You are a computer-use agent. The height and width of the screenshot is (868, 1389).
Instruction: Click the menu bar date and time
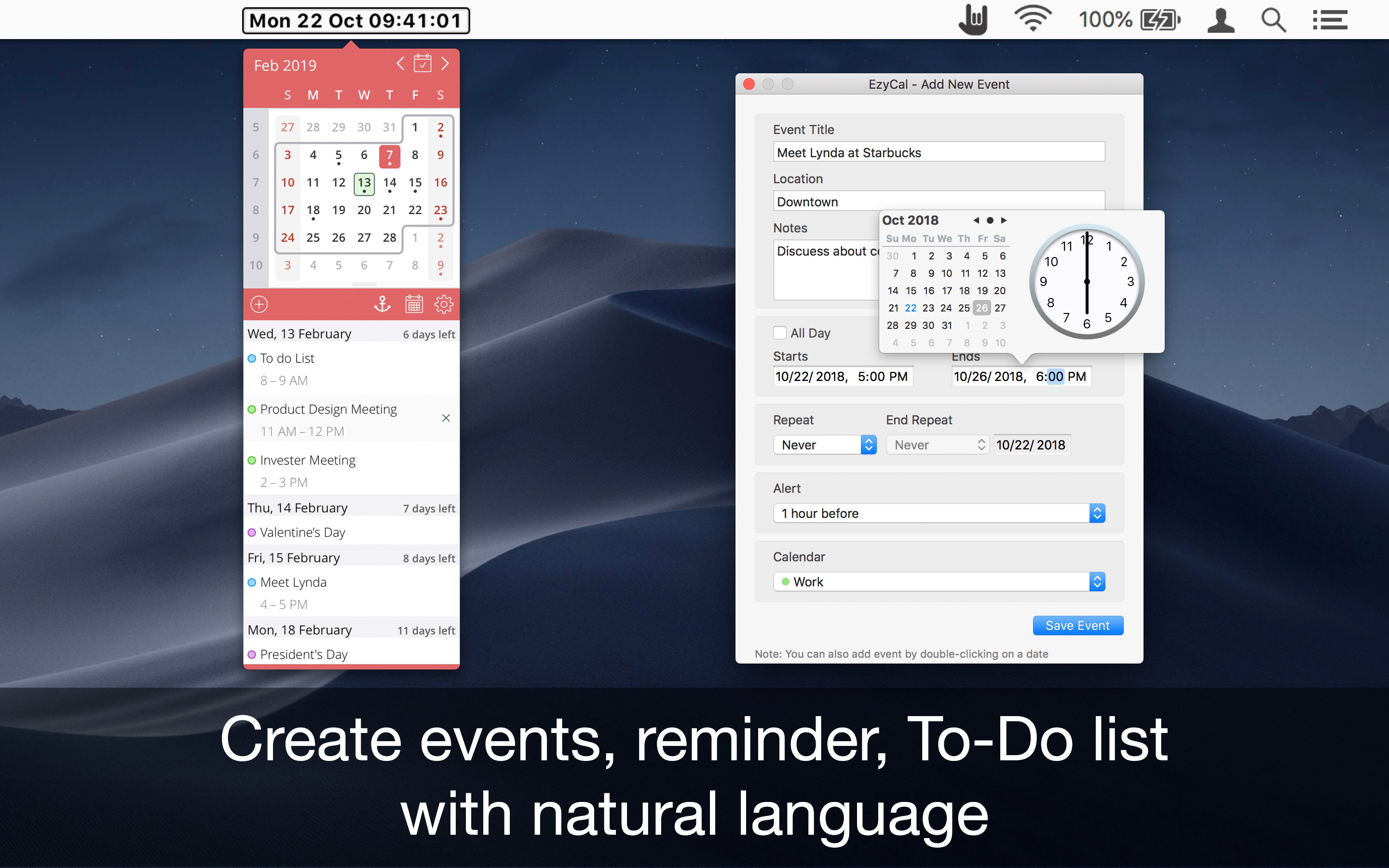tap(356, 21)
